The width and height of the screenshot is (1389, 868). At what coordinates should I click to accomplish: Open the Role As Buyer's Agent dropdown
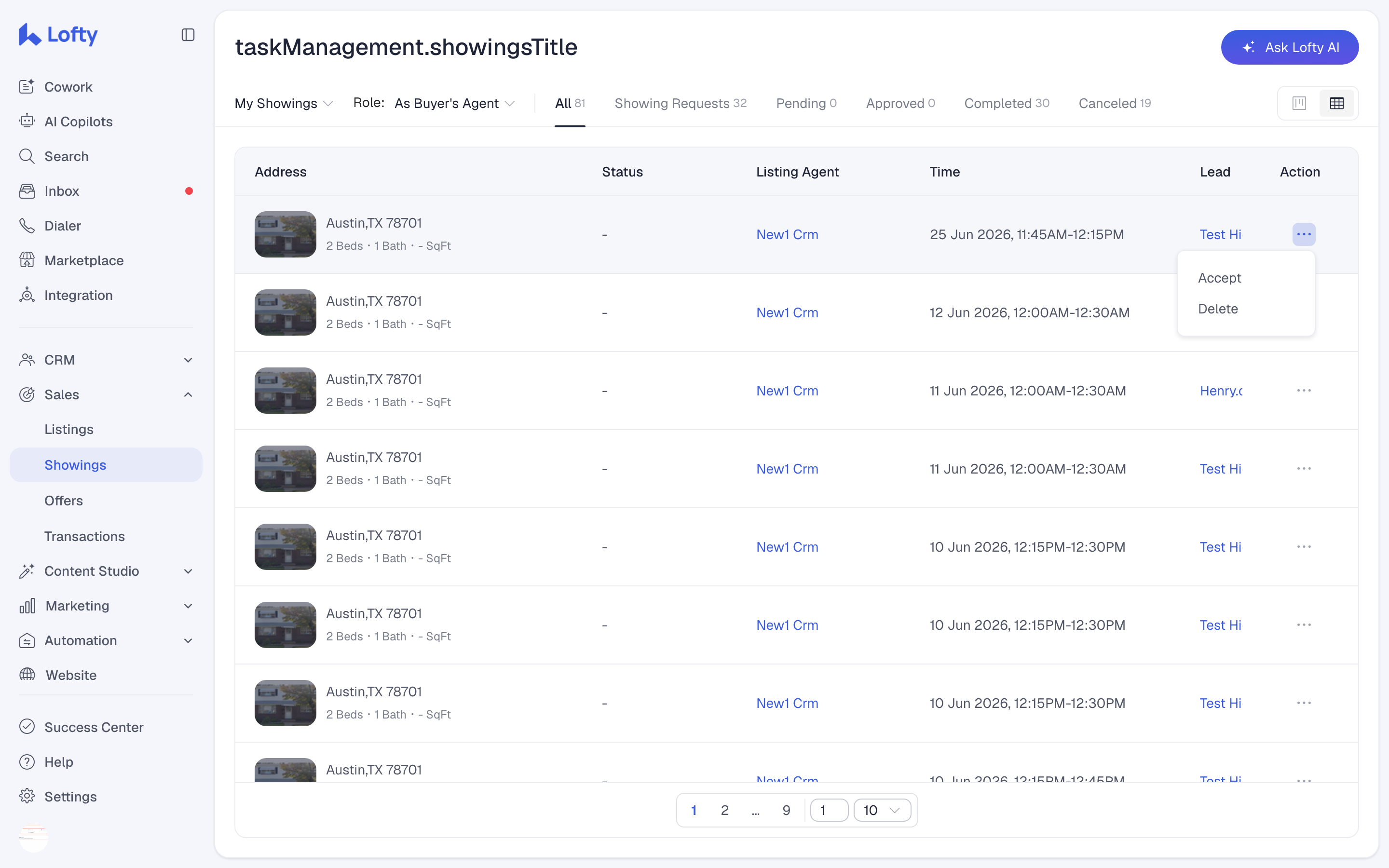tap(455, 103)
